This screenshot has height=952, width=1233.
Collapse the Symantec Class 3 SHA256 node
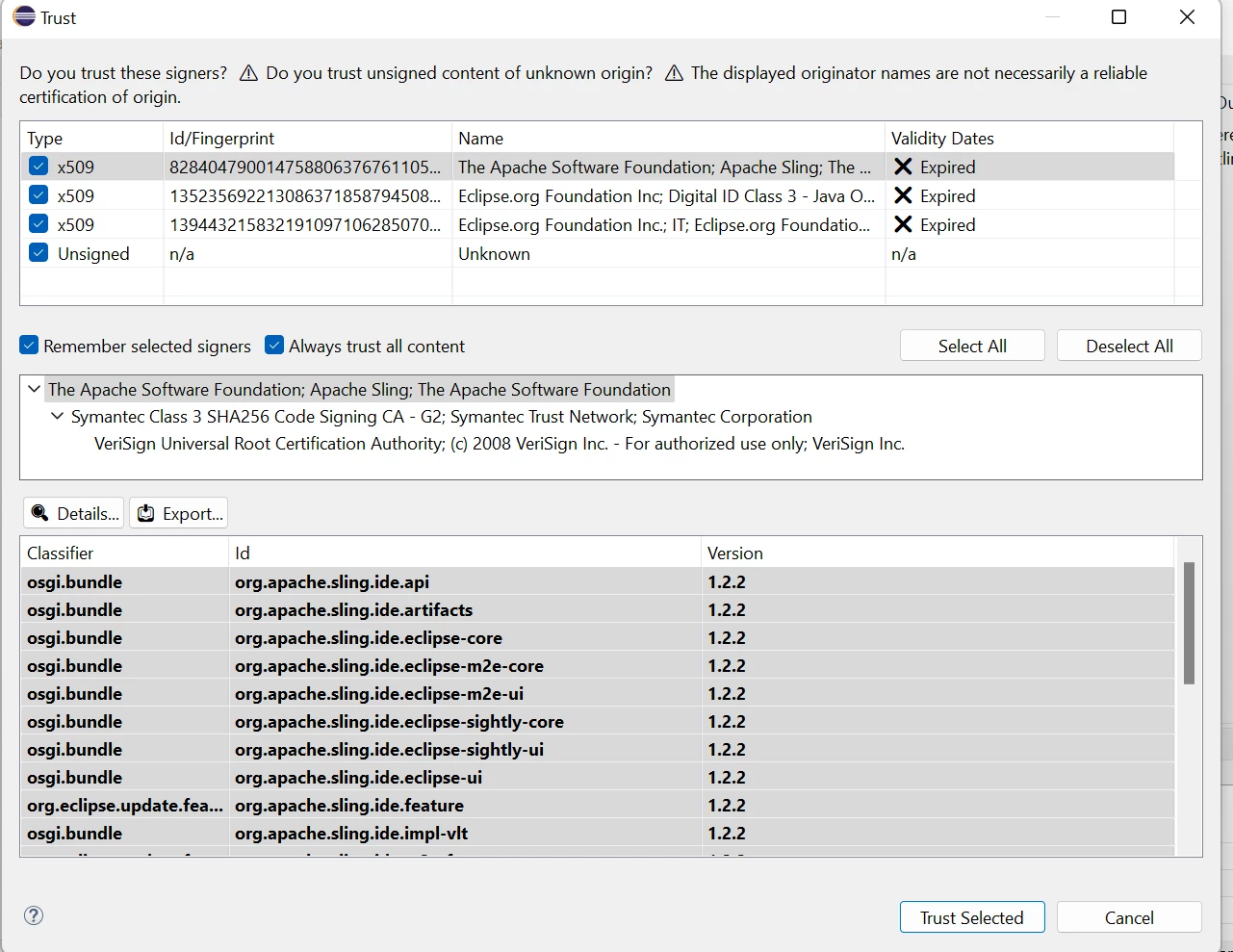[58, 416]
